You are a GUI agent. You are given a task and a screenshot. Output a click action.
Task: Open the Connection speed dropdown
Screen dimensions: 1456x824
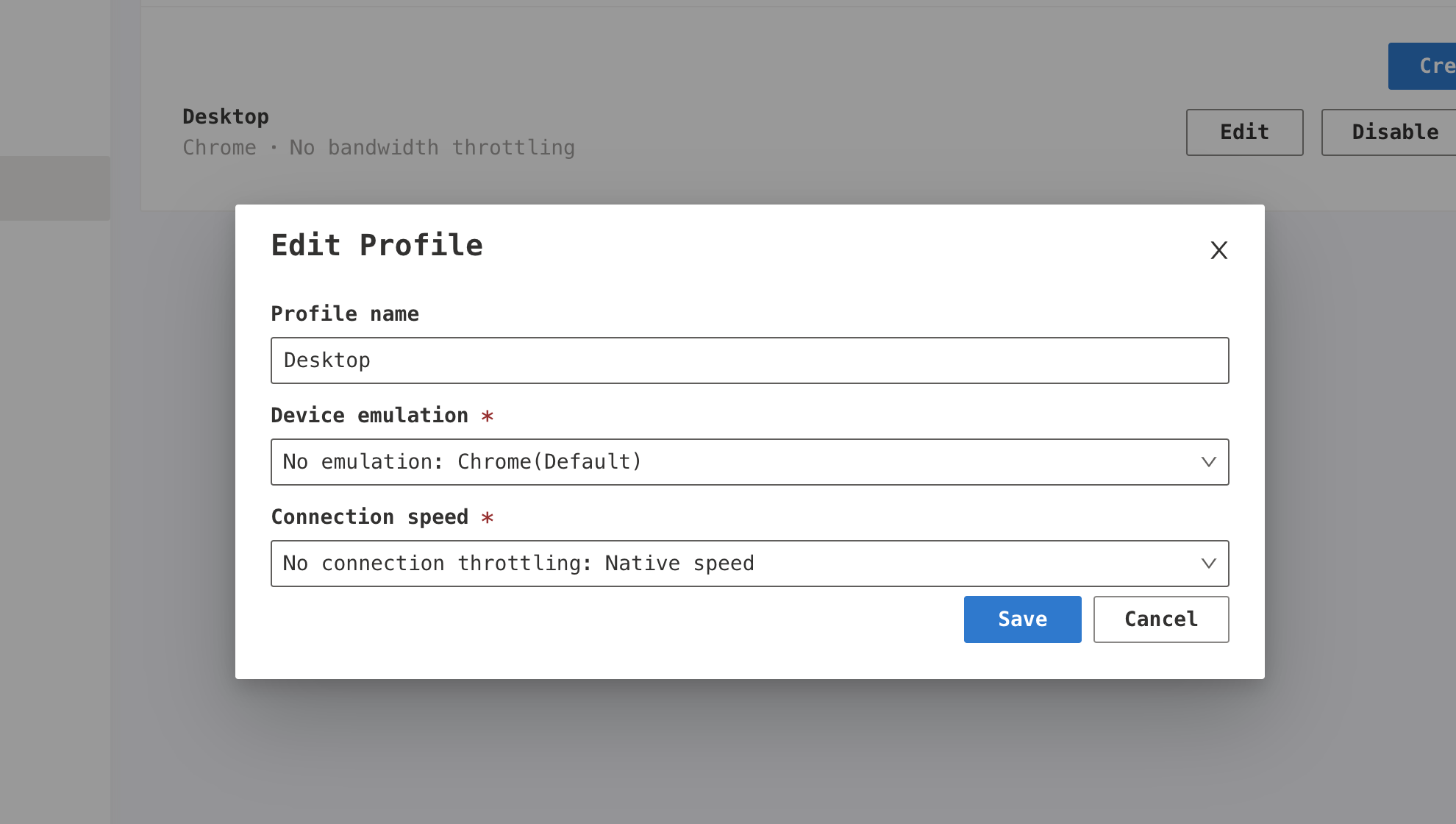tap(749, 564)
